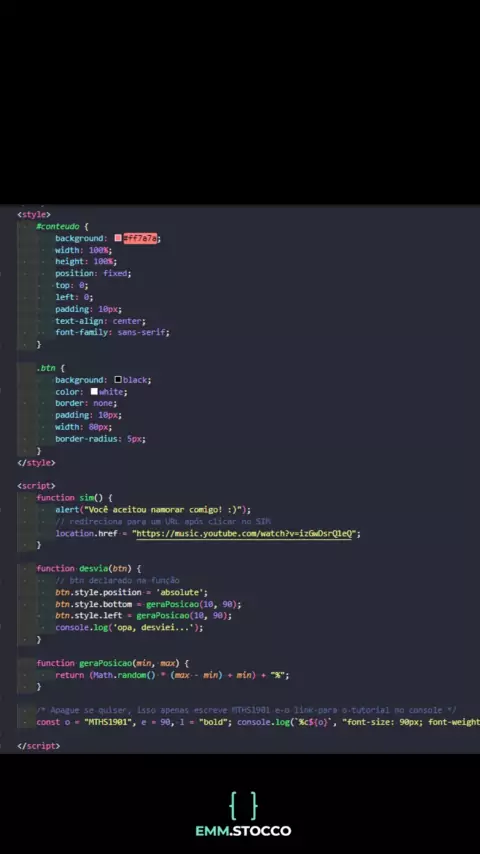The width and height of the screenshot is (480, 854).
Task: Click the 'width: 100%;' line
Action: pos(83,250)
